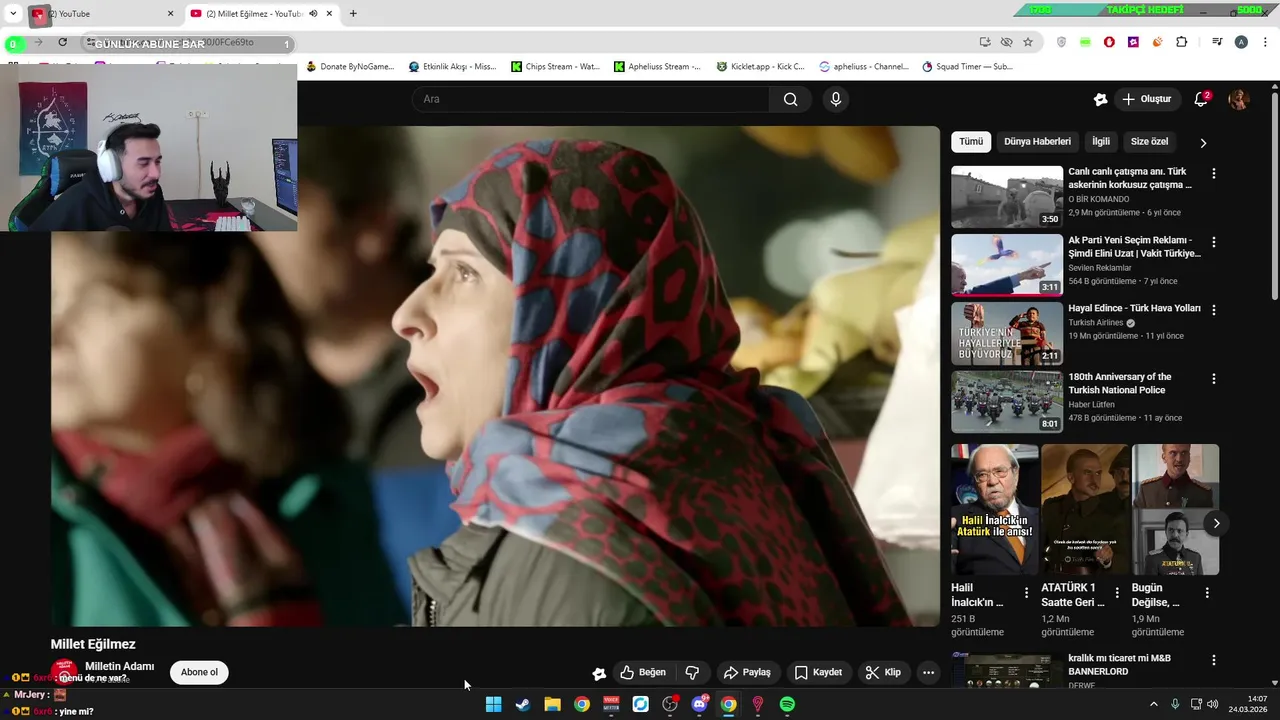
Task: Click the Oluştur create button
Action: 1147,99
